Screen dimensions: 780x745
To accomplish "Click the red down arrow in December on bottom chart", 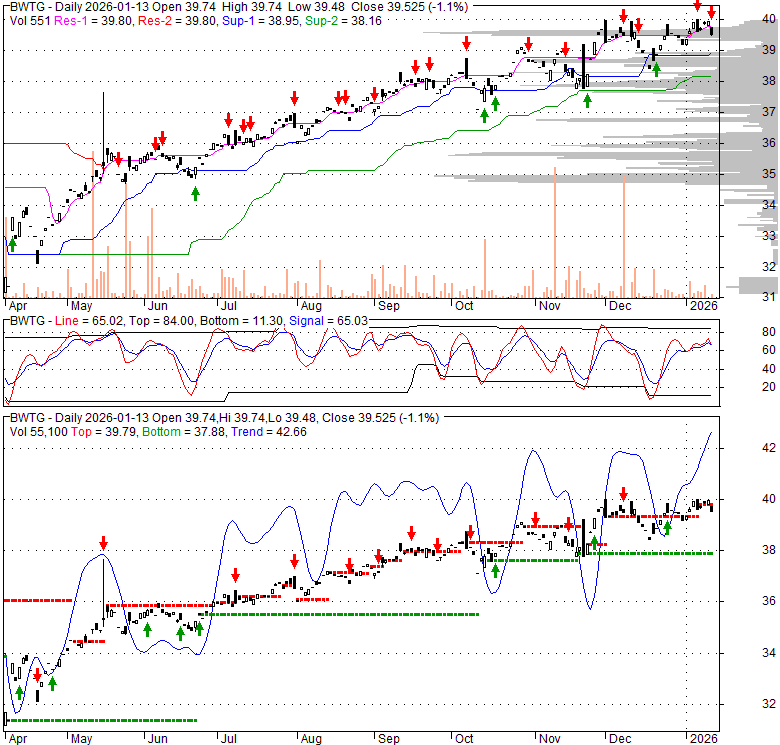I will [x=624, y=494].
